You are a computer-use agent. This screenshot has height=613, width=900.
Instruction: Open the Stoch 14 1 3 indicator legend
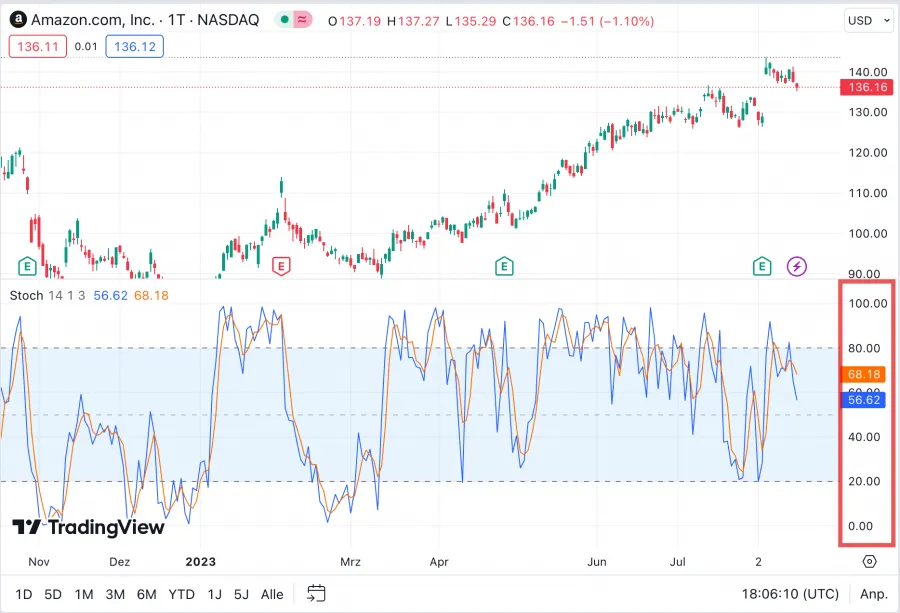click(48, 295)
